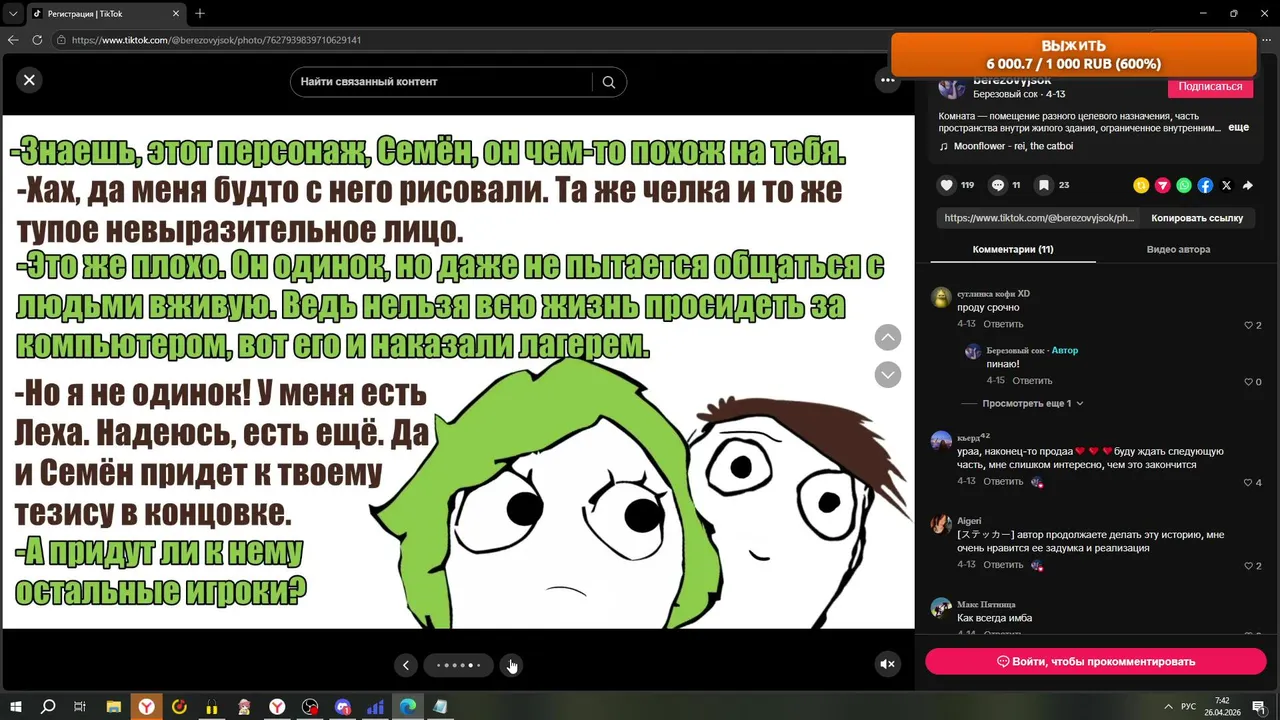
Task: Like the 'пинаю!' reply heart
Action: pyautogui.click(x=1248, y=382)
